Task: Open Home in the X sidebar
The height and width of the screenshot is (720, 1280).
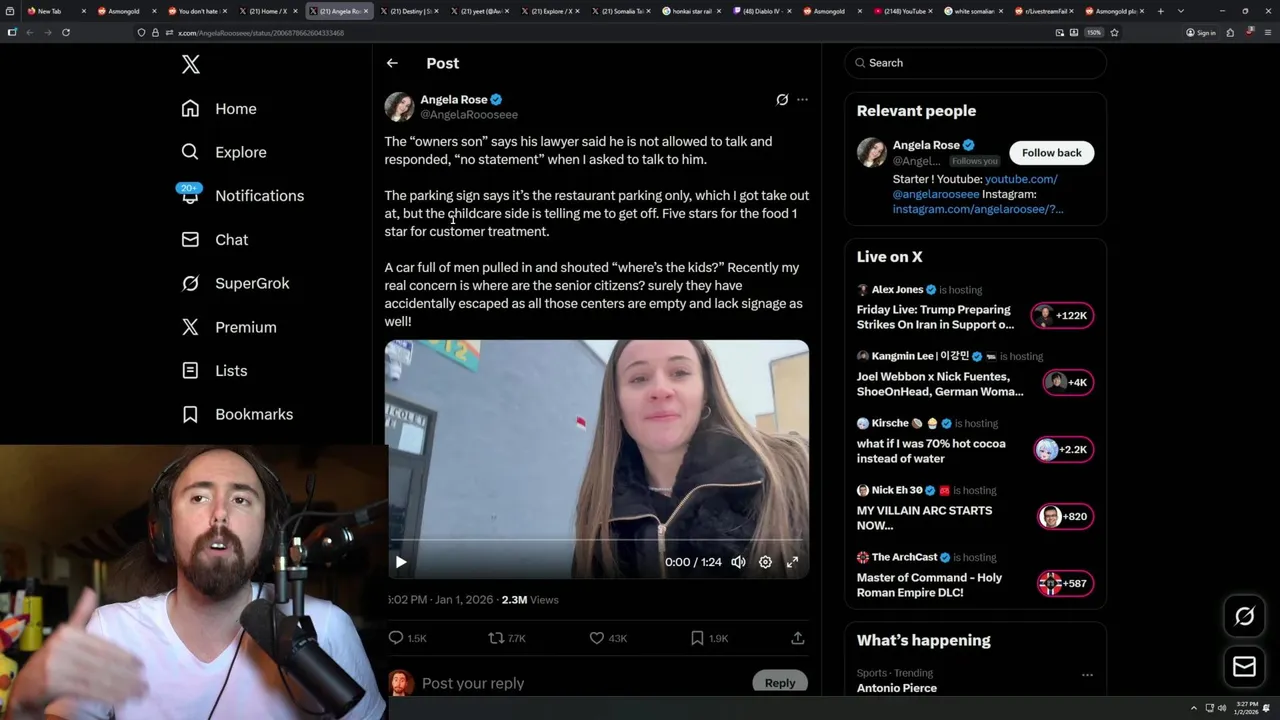Action: coord(219,109)
